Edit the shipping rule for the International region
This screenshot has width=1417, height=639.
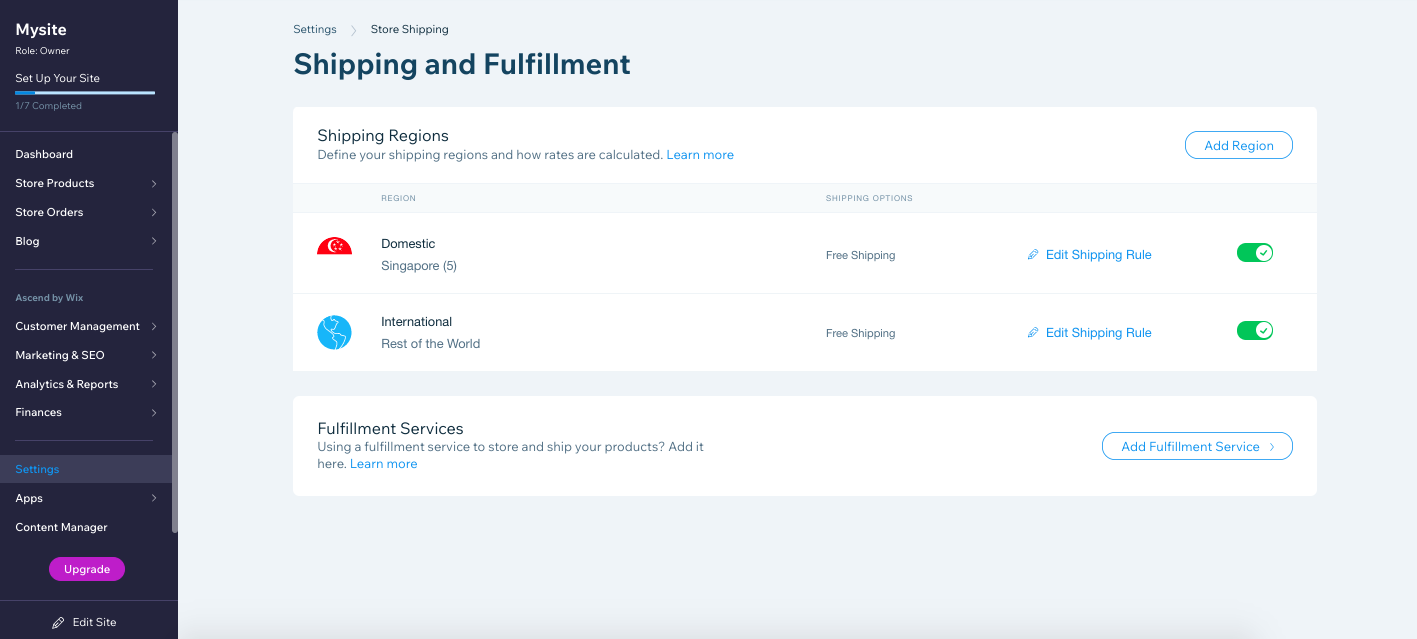(x=1089, y=333)
